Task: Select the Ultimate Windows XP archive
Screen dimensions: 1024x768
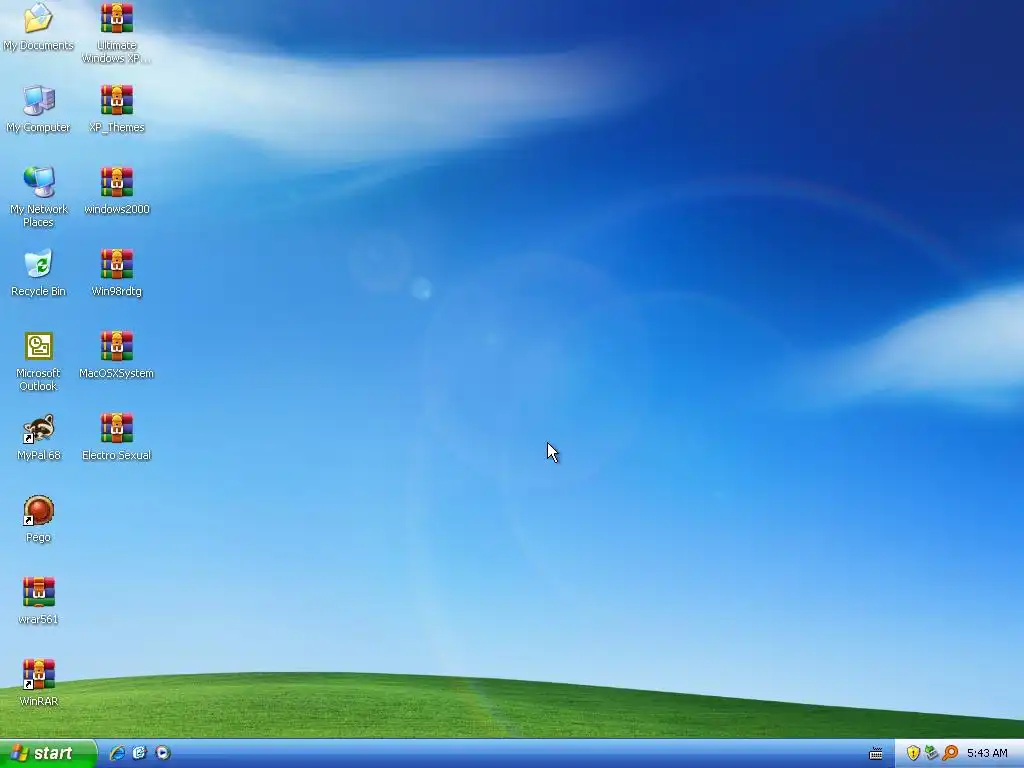Action: (117, 33)
